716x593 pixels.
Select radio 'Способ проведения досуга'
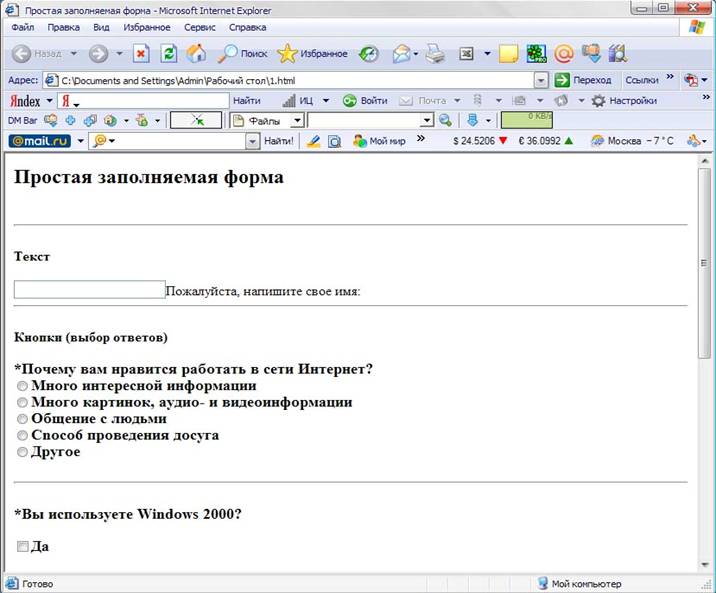[x=22, y=436]
